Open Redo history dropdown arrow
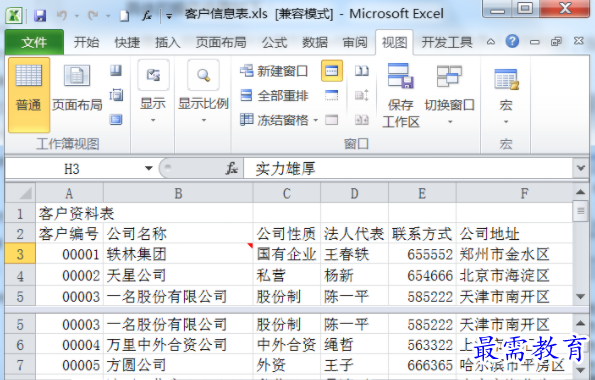The height and width of the screenshot is (380, 595). (x=108, y=16)
